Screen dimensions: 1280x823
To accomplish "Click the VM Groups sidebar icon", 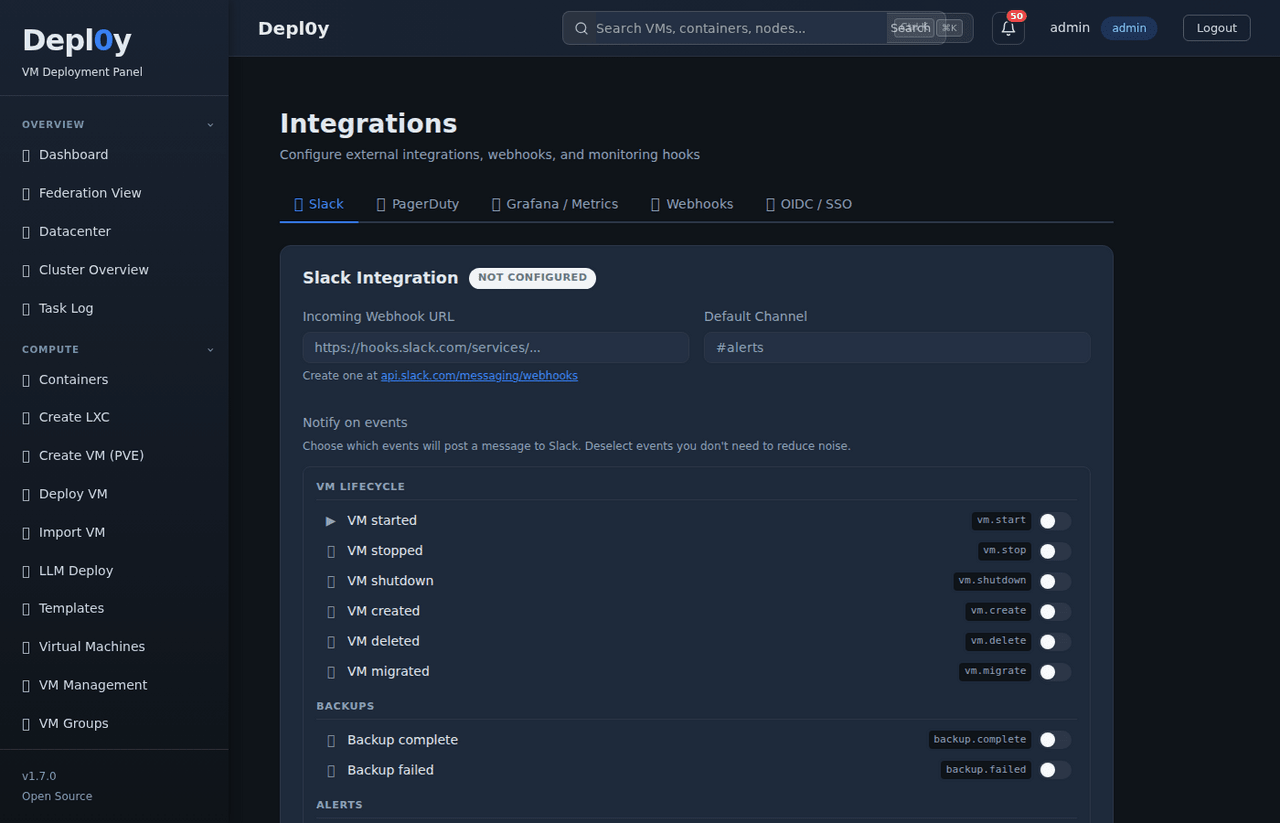I will pyautogui.click(x=26, y=724).
